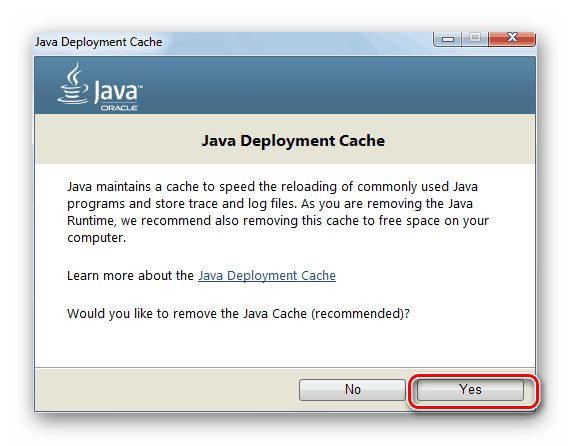Viewport: 570px width, 446px height.
Task: Minimize the Java Deployment Cache dialog
Action: [x=448, y=38]
